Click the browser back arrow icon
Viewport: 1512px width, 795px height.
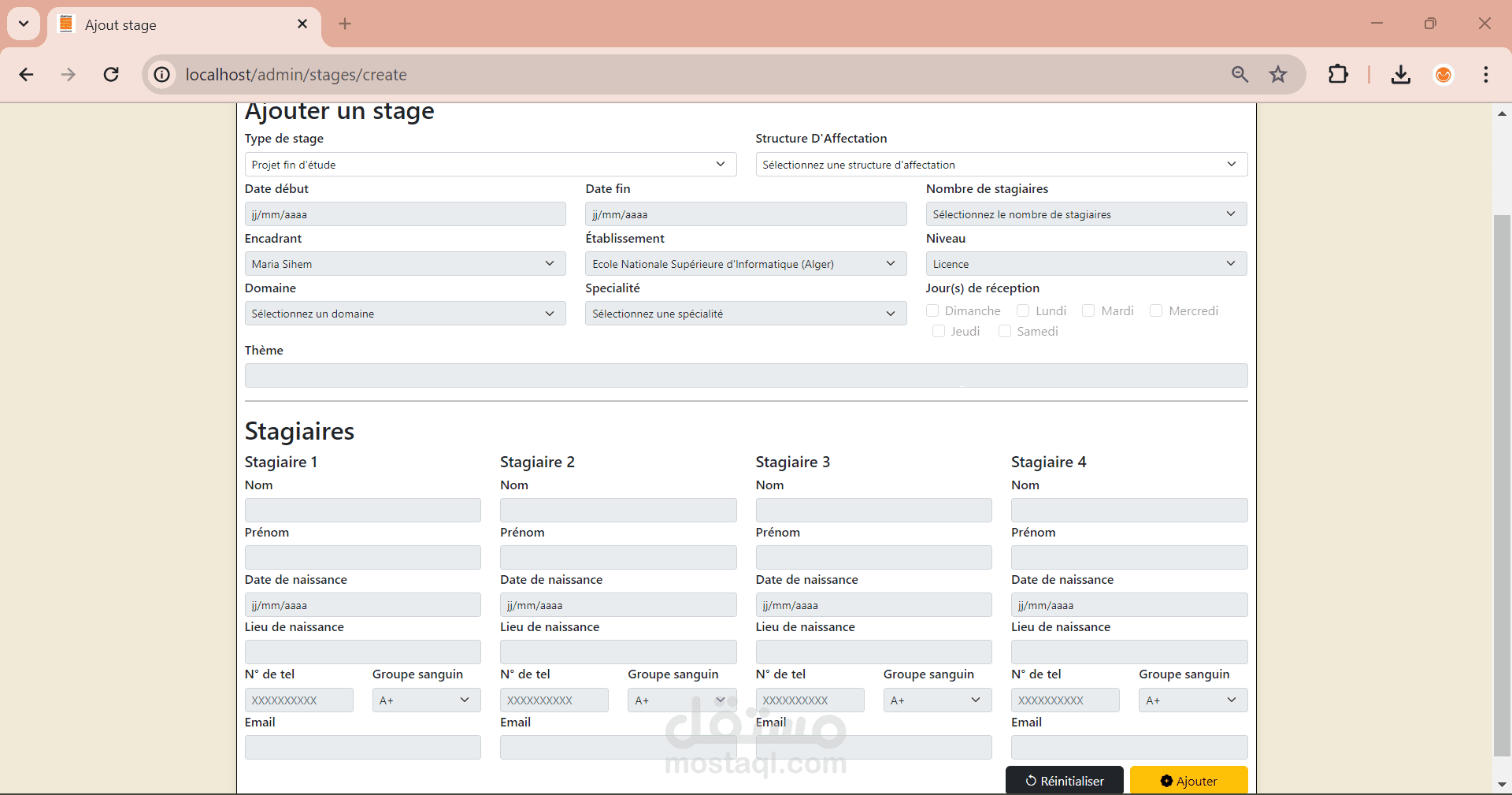[27, 75]
